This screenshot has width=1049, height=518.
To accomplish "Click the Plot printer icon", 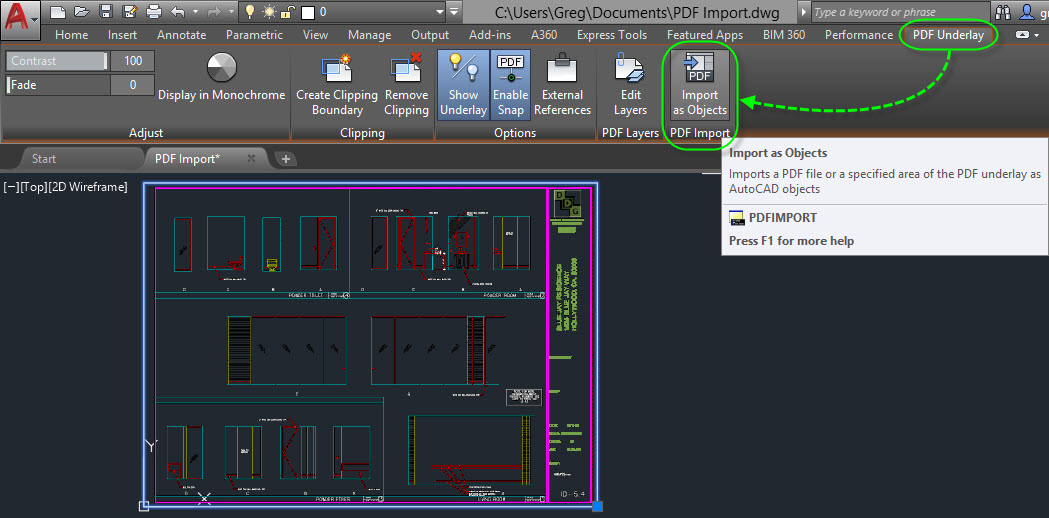I will click(x=153, y=12).
